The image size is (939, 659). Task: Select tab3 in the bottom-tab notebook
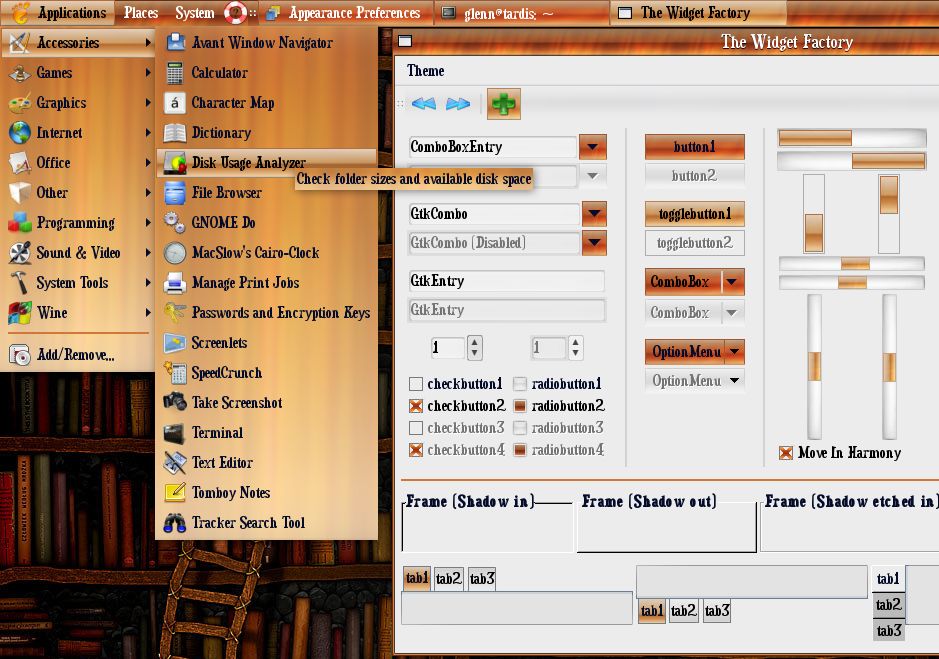pos(717,611)
